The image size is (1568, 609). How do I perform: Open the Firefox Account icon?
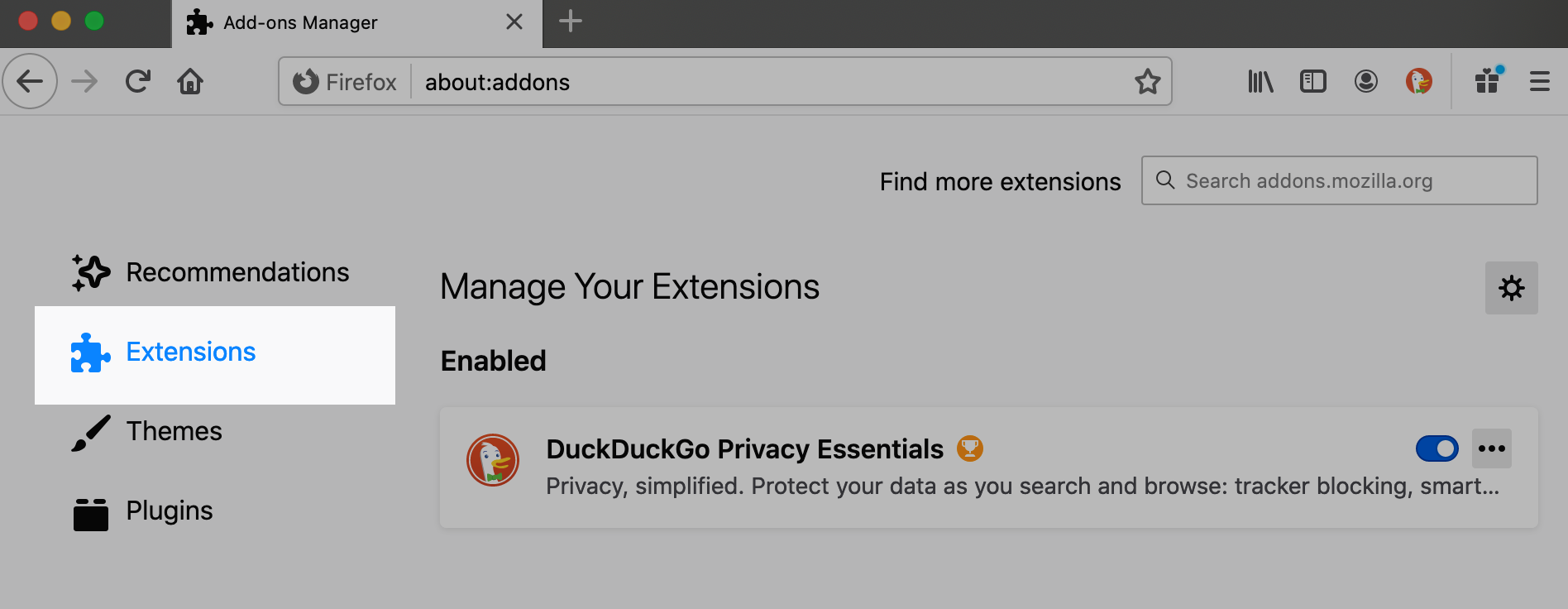point(1365,81)
